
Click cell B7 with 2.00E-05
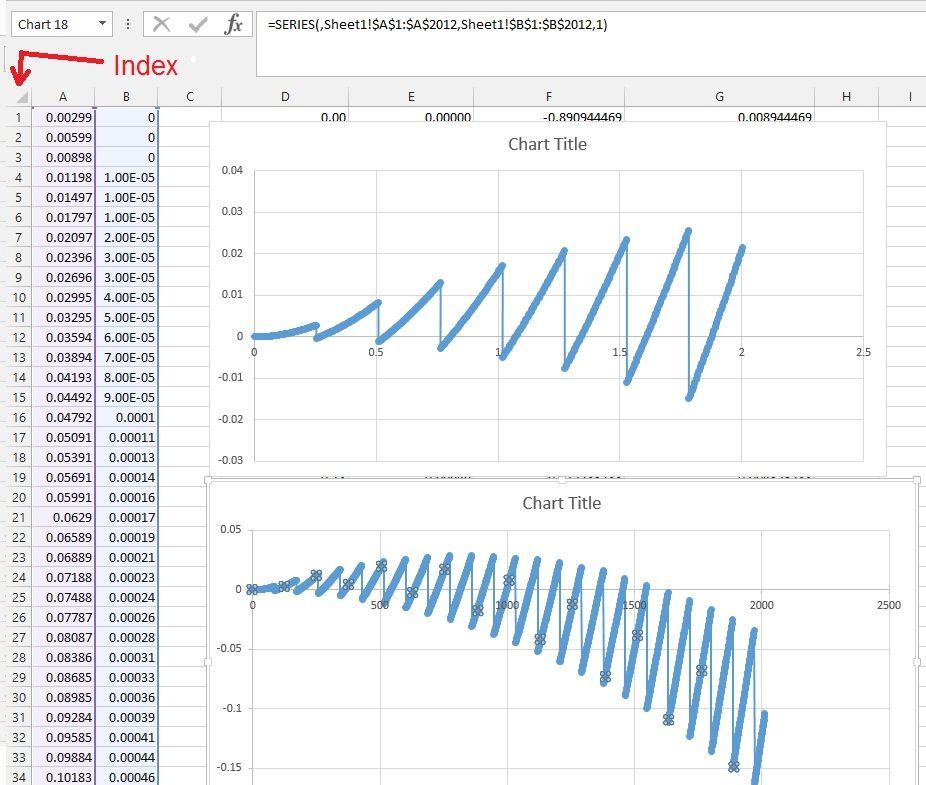126,237
